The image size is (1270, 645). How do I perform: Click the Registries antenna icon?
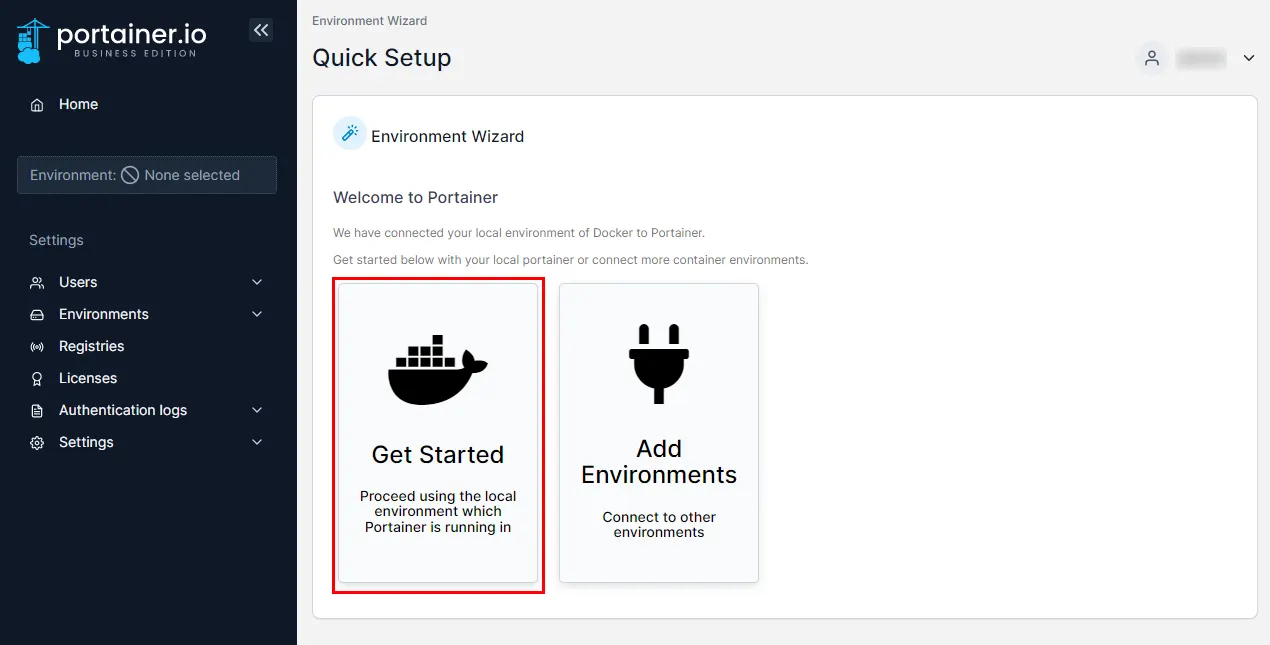tap(35, 346)
